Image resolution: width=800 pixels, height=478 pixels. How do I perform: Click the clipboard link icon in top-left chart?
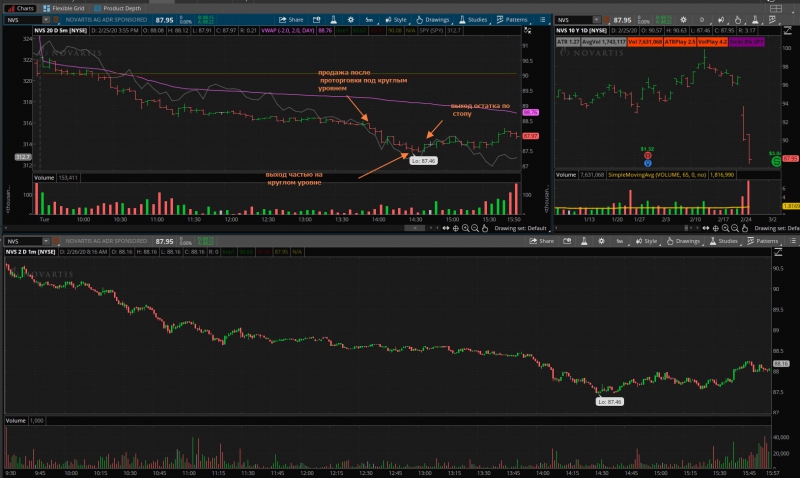(x=56, y=20)
